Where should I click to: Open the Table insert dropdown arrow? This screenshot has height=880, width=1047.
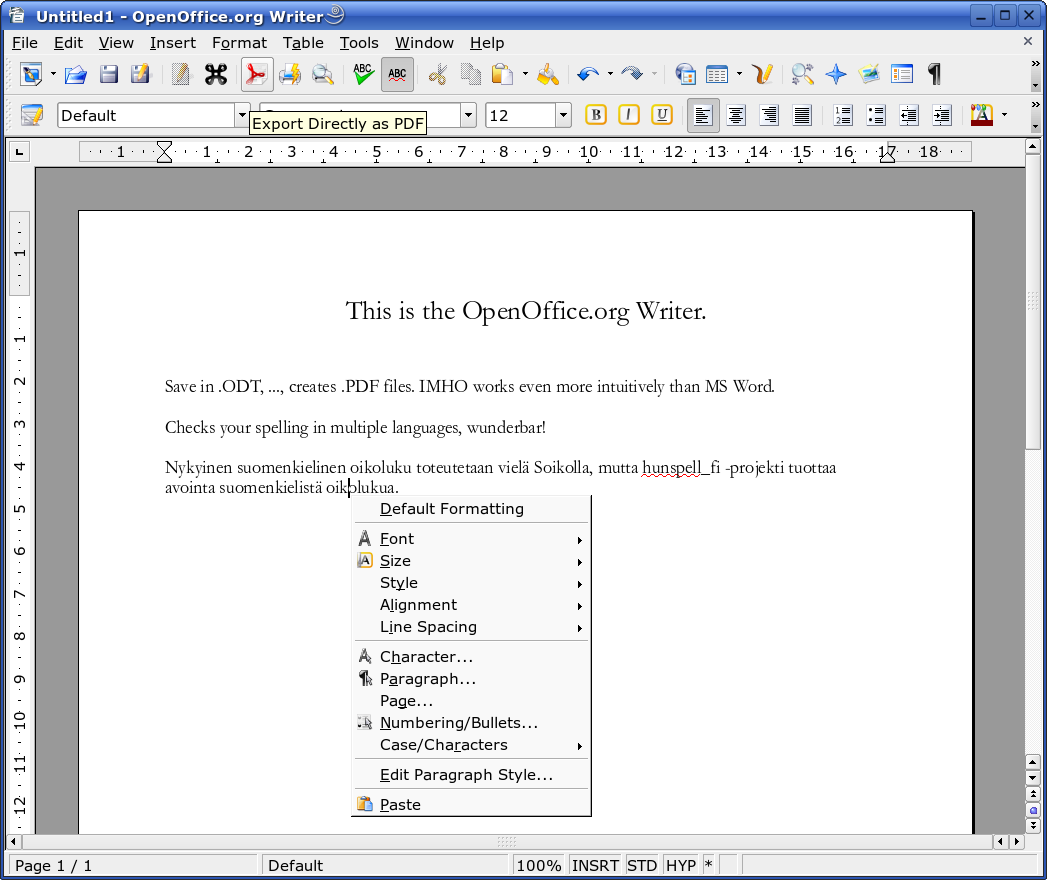739,74
